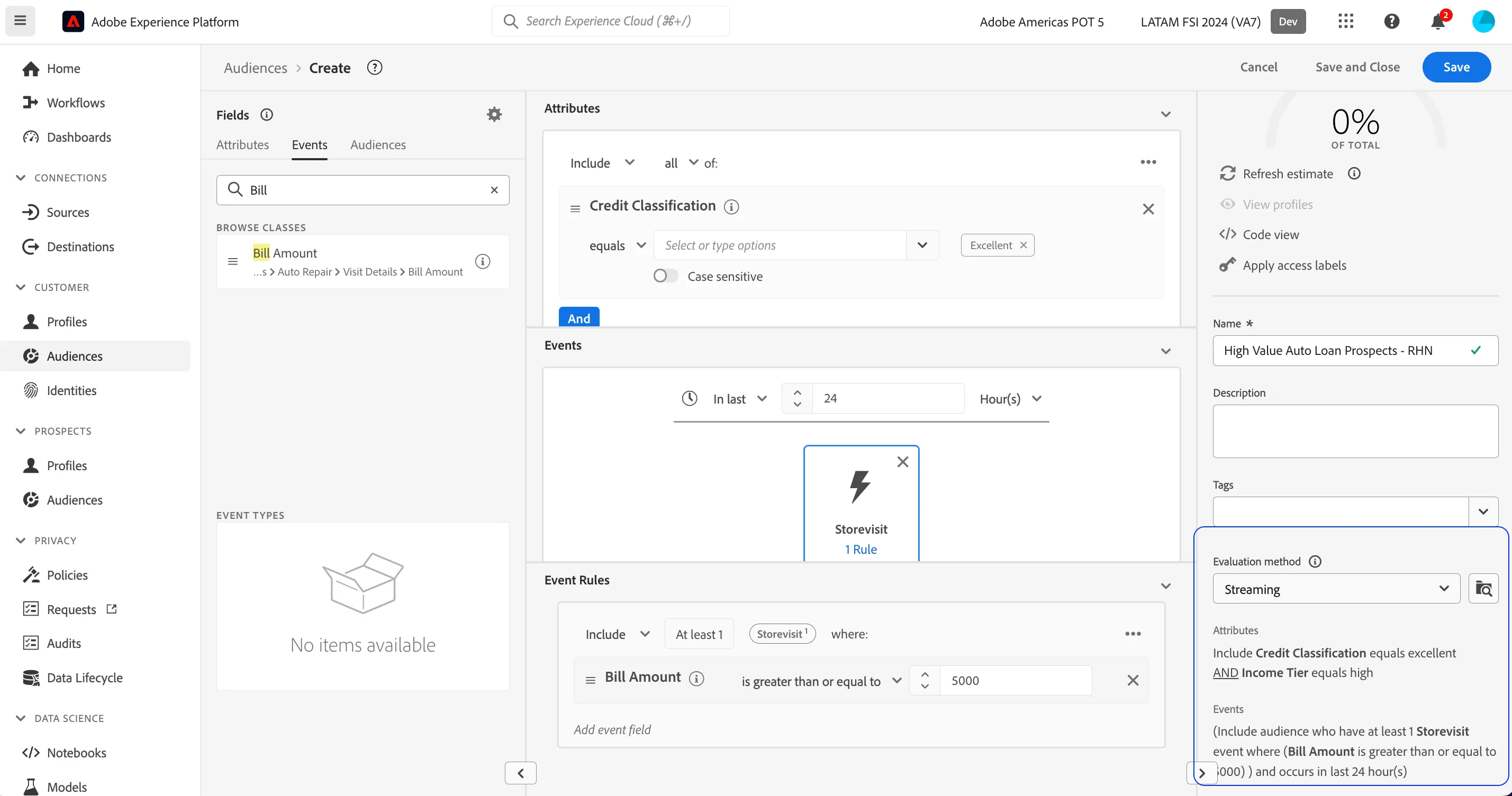Clear the Bill search field

point(494,190)
